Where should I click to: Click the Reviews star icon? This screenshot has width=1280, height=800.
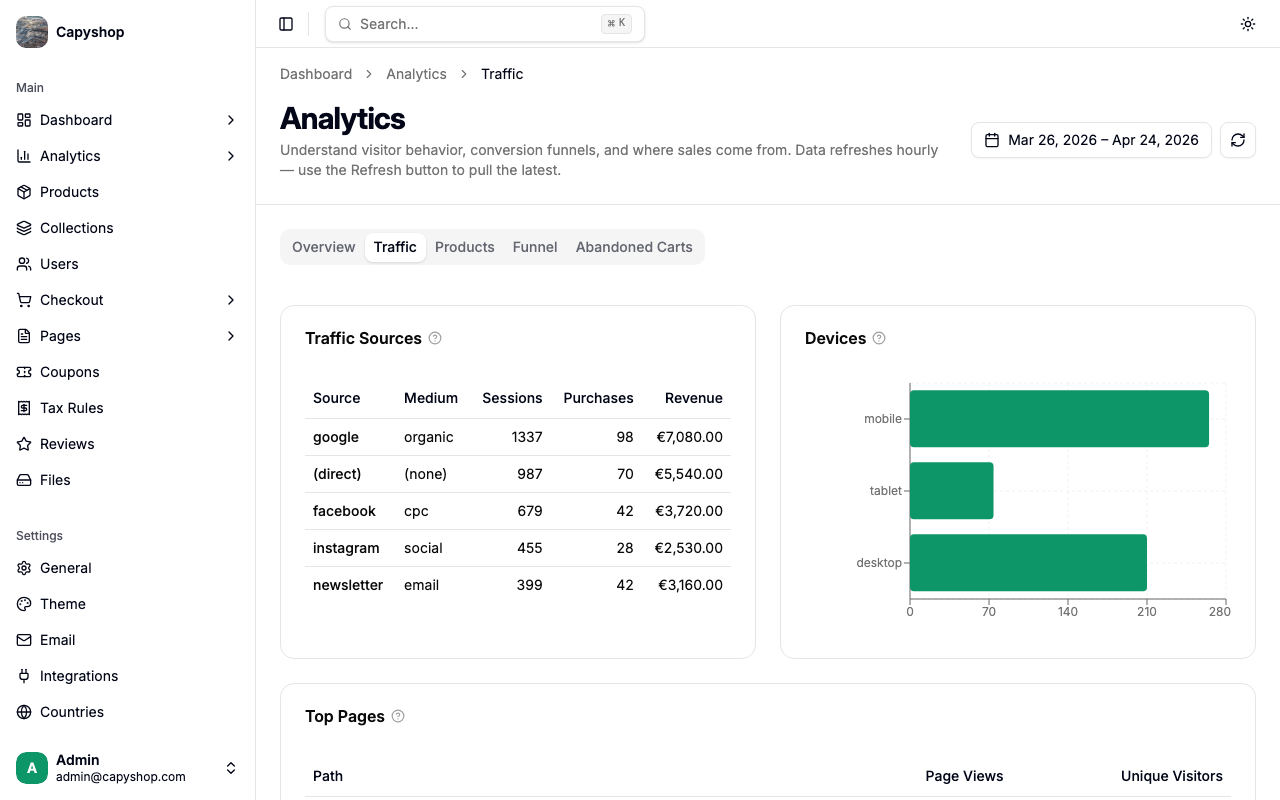pyautogui.click(x=24, y=444)
